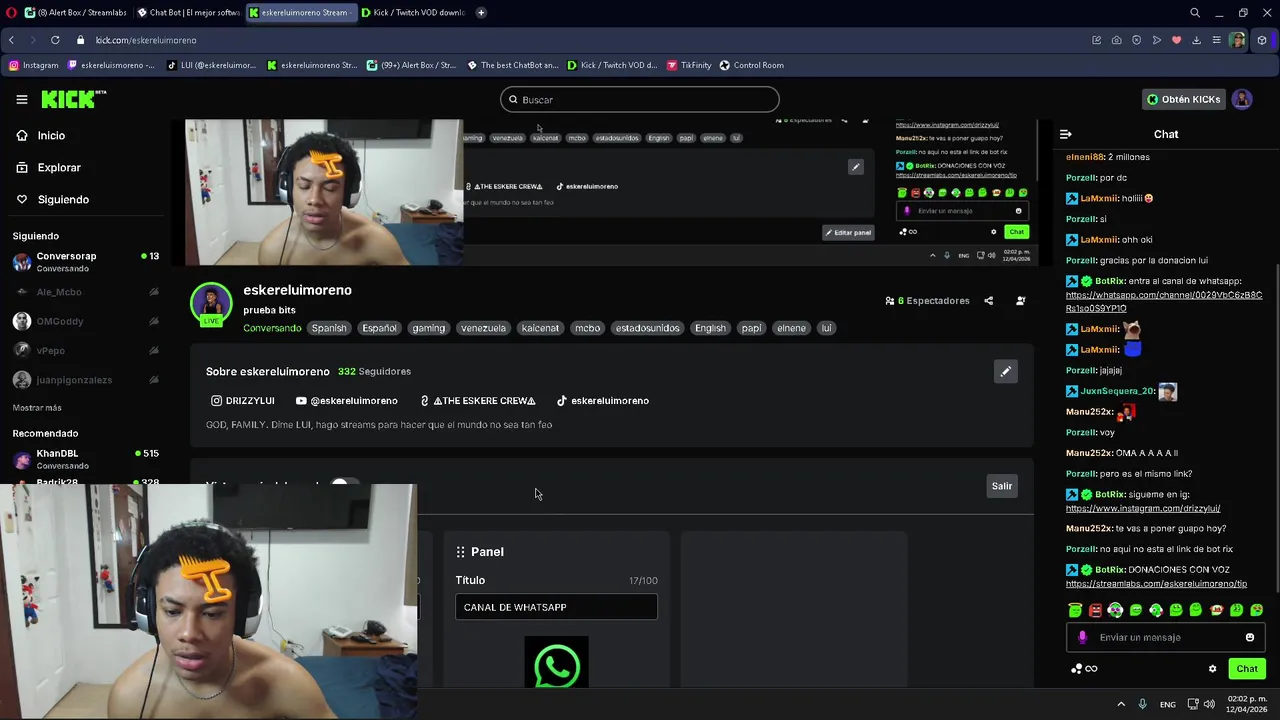Open the follow user icon beside share
Image resolution: width=1280 pixels, height=720 pixels.
[x=1021, y=301]
